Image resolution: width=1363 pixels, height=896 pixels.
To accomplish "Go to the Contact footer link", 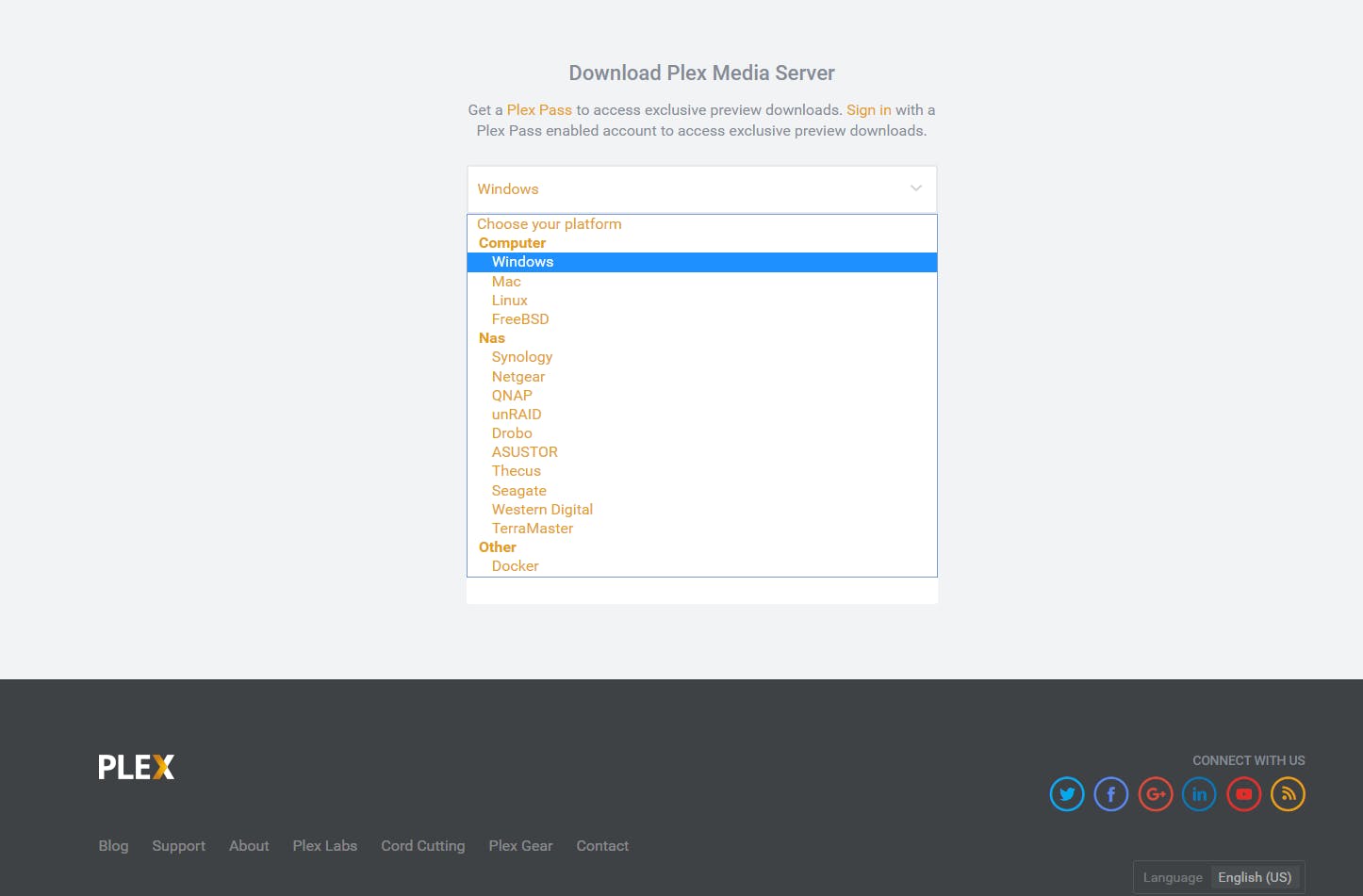I will coord(602,846).
